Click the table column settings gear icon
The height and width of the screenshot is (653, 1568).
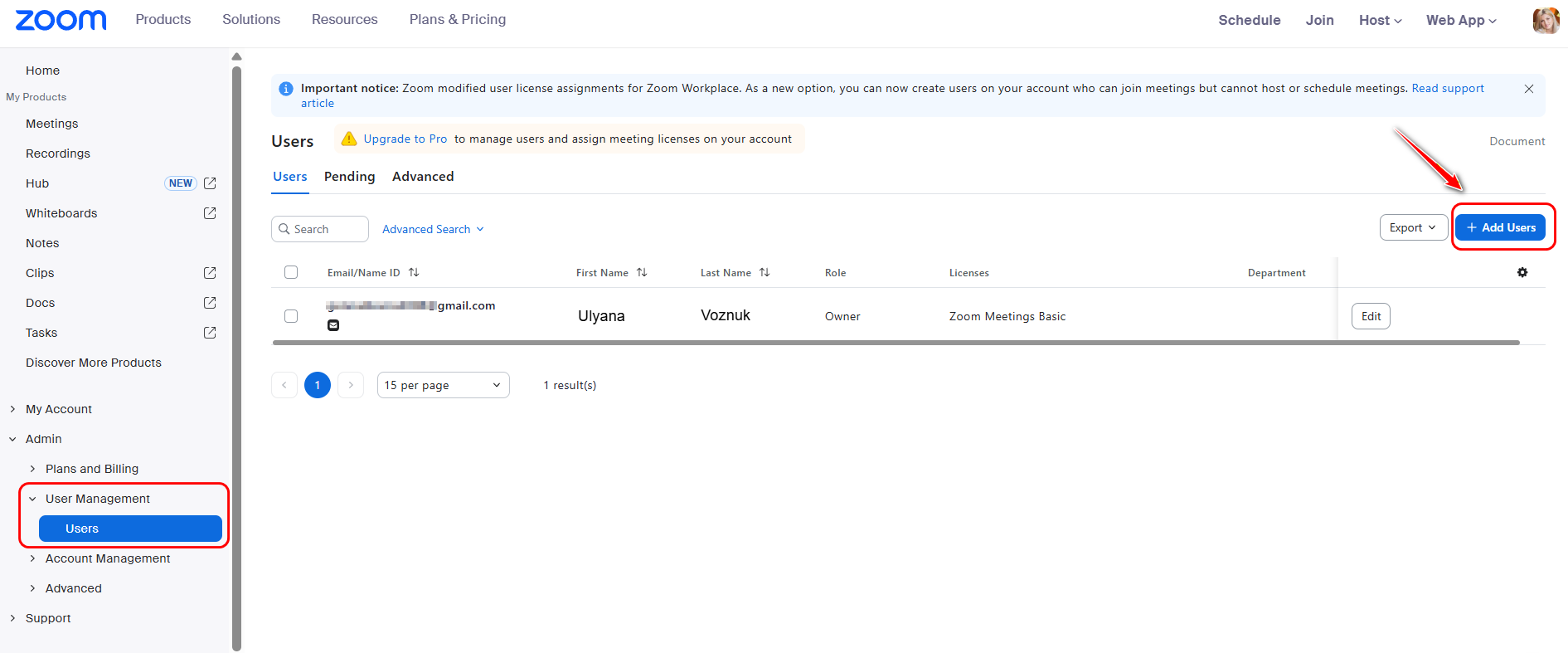[1522, 272]
